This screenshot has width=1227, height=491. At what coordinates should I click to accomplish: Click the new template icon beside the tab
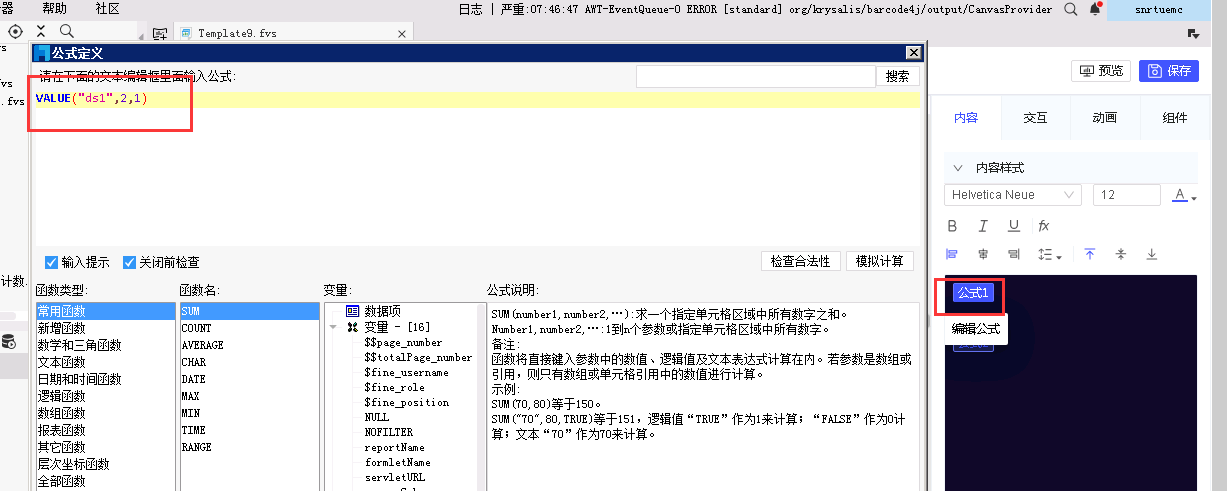tap(159, 33)
